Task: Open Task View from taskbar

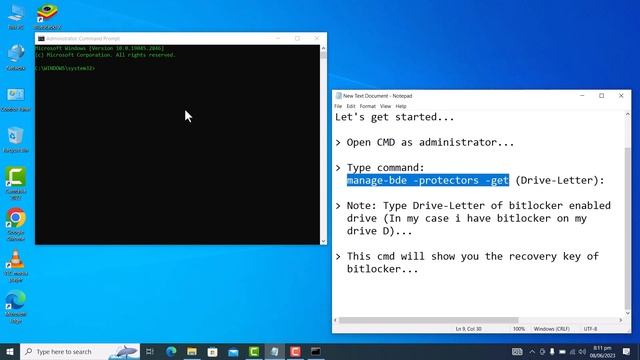Action: pos(150,351)
